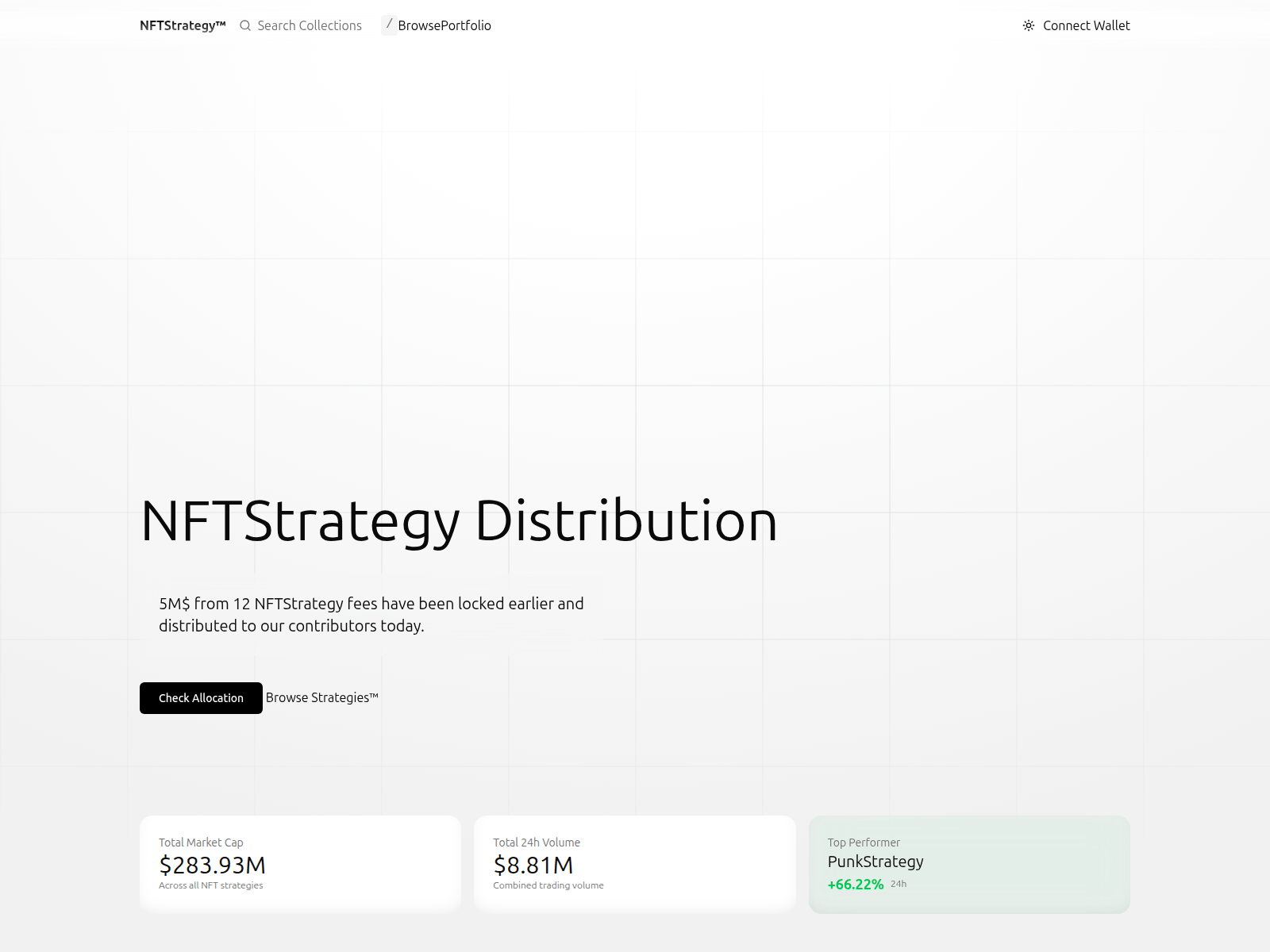Click the NFTStrategy™ logo
Screen dimensions: 1270x952
click(182, 25)
